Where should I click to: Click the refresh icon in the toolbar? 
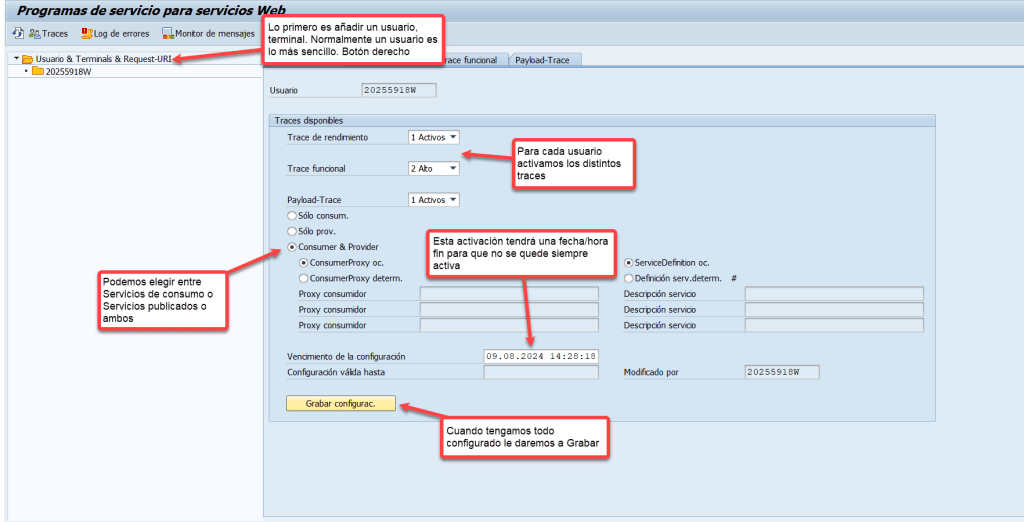tap(18, 34)
